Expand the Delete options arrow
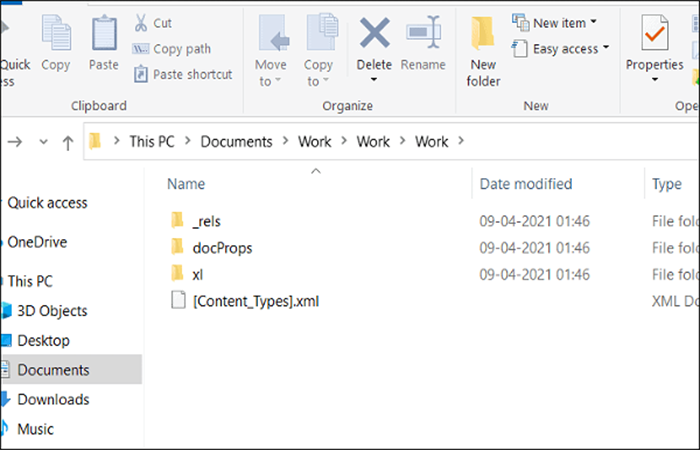Screen dimensions: 700x450 point(374,80)
